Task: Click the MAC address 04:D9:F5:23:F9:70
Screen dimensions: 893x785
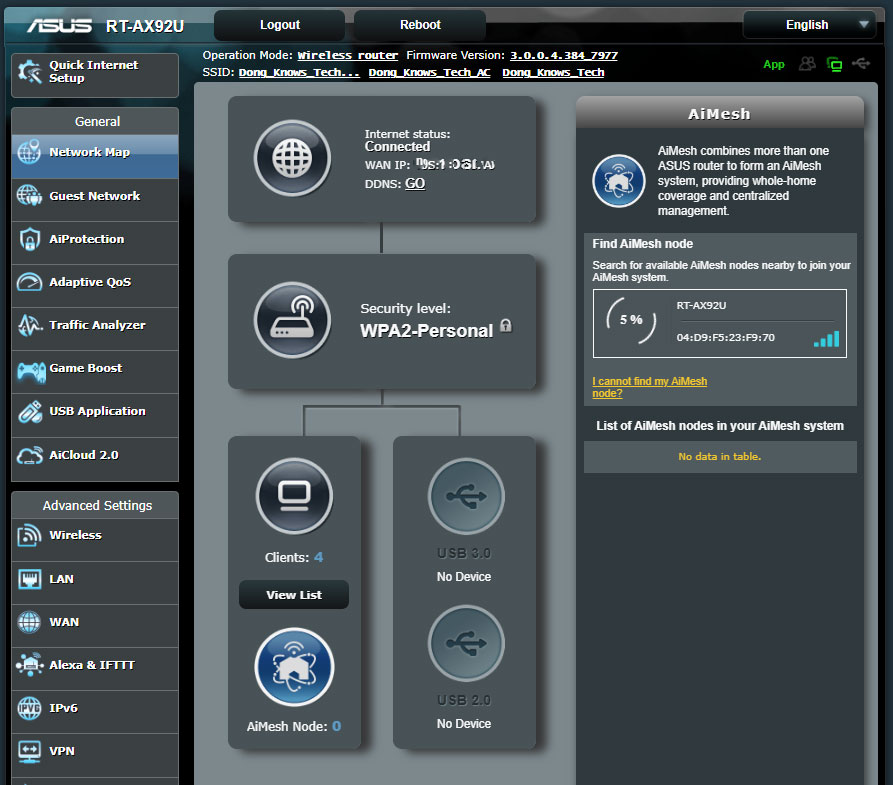Action: tap(726, 338)
